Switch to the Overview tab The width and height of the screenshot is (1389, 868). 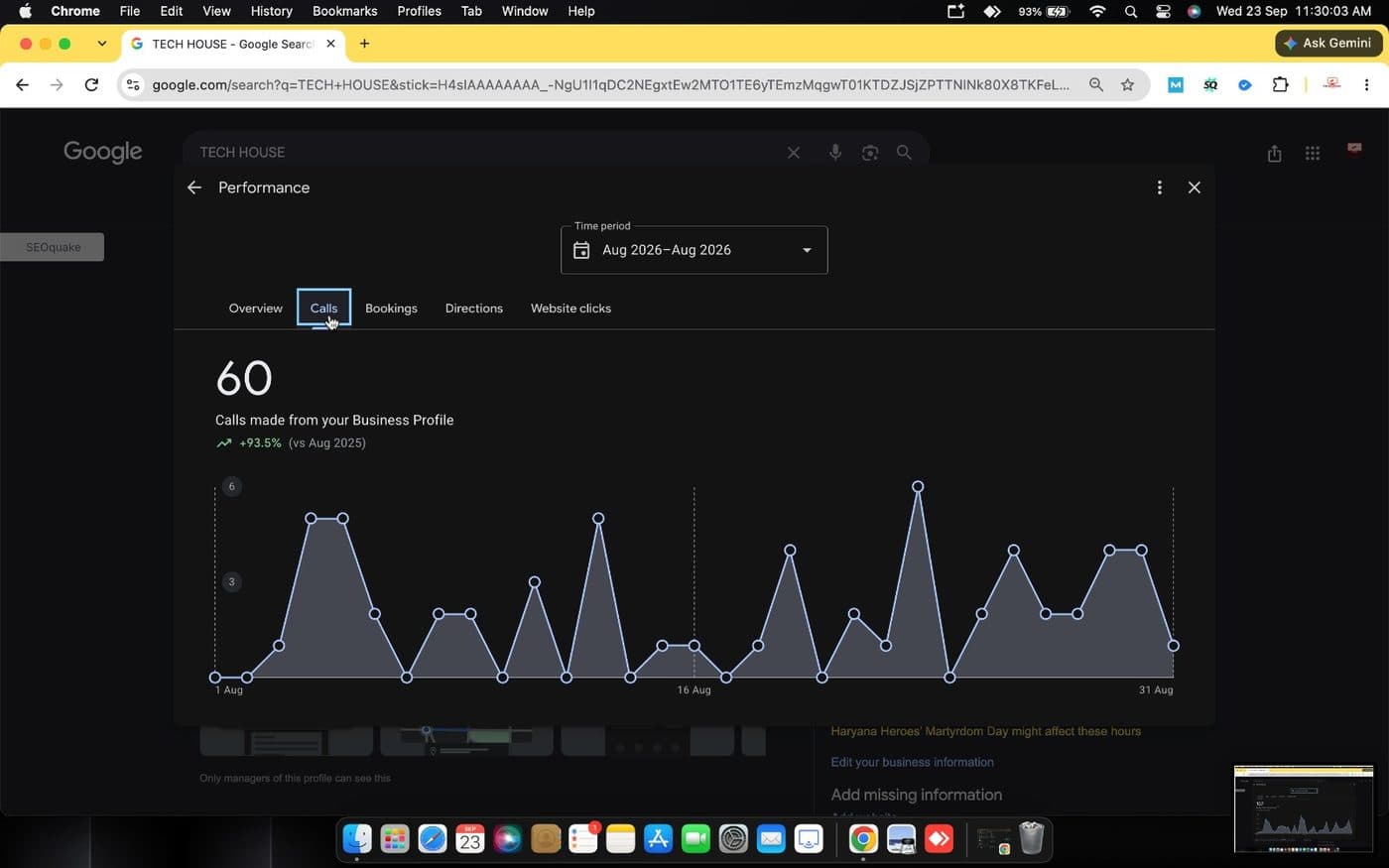256,309
